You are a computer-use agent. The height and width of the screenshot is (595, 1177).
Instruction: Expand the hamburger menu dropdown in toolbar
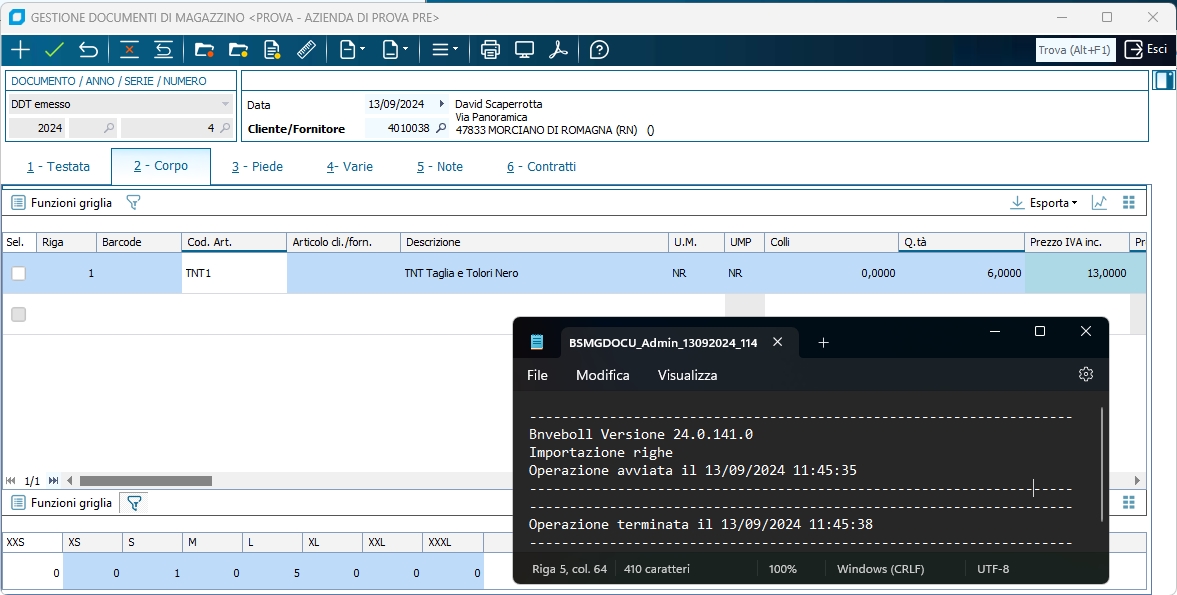[x=444, y=50]
